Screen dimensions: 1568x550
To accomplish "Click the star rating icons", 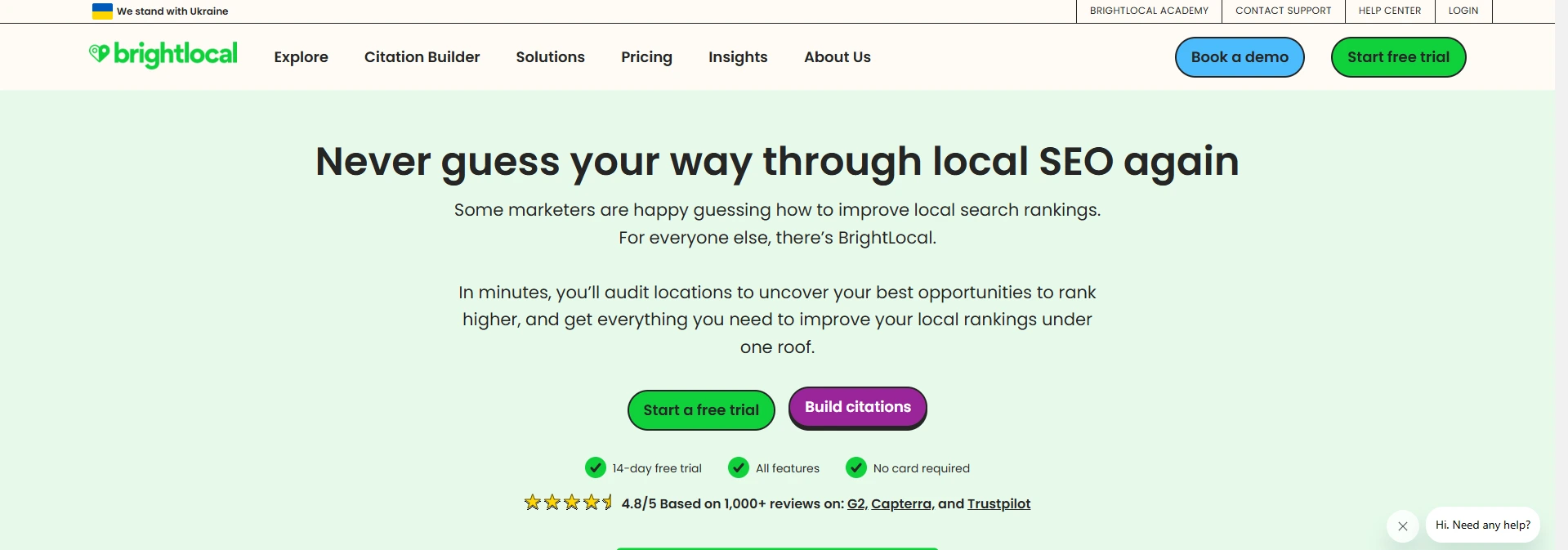I will [x=568, y=503].
